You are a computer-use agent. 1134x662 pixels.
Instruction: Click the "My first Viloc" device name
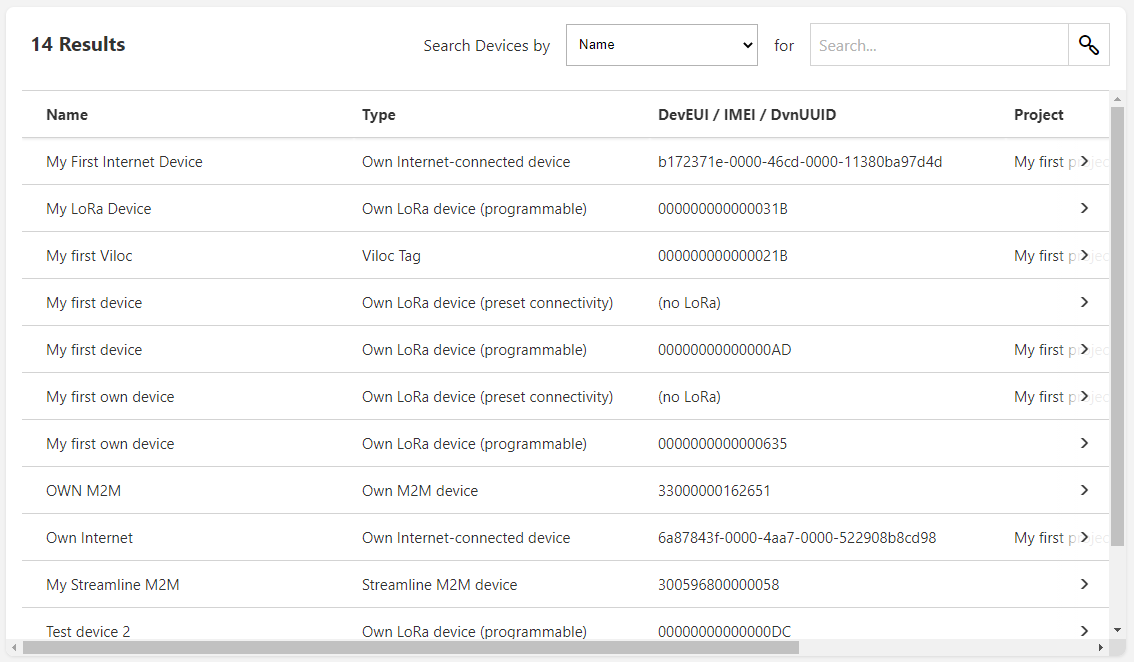coord(90,256)
